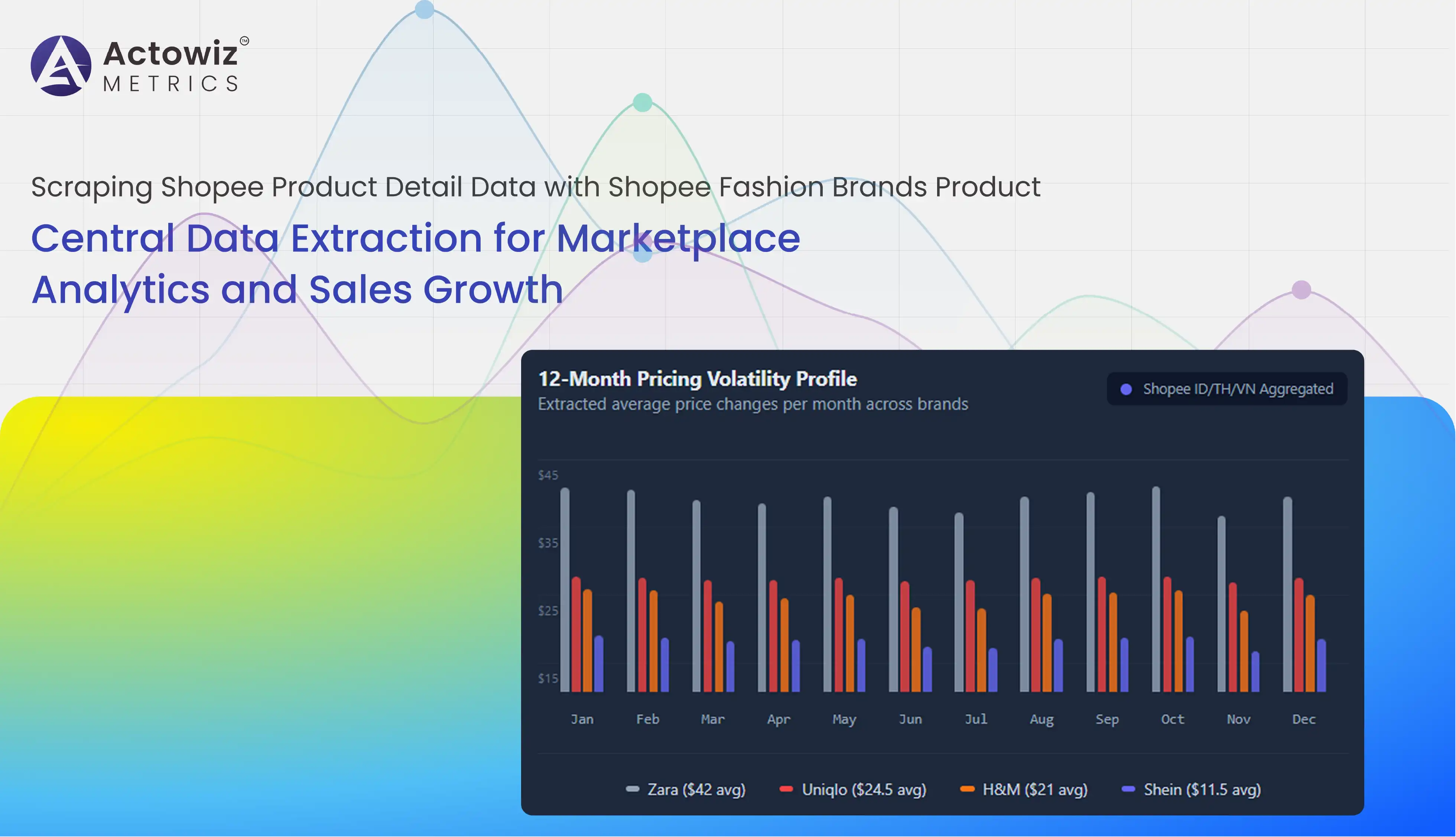This screenshot has width=1456, height=837.
Task: Click the Actowiz Metrics logo icon
Action: coord(61,65)
